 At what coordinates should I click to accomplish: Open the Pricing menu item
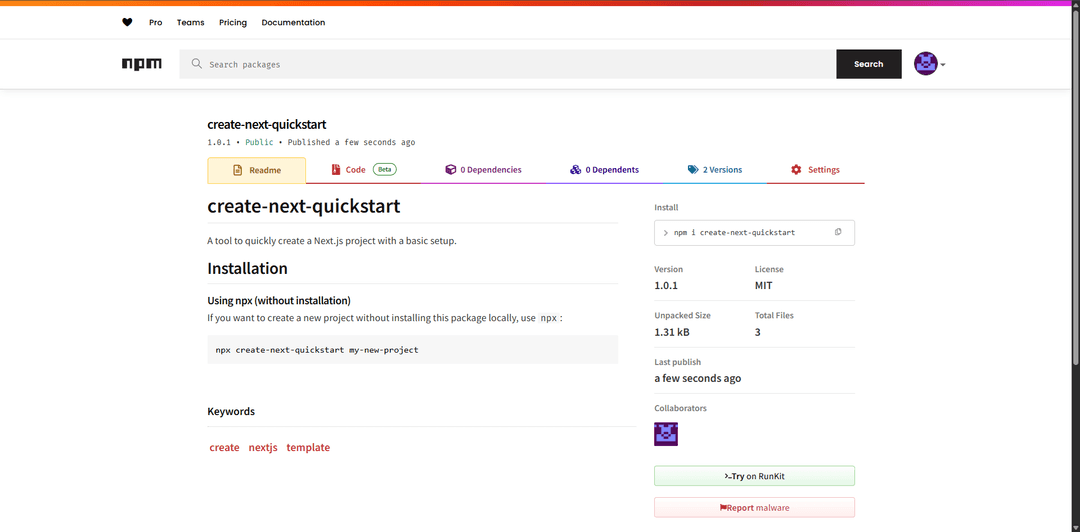click(233, 22)
